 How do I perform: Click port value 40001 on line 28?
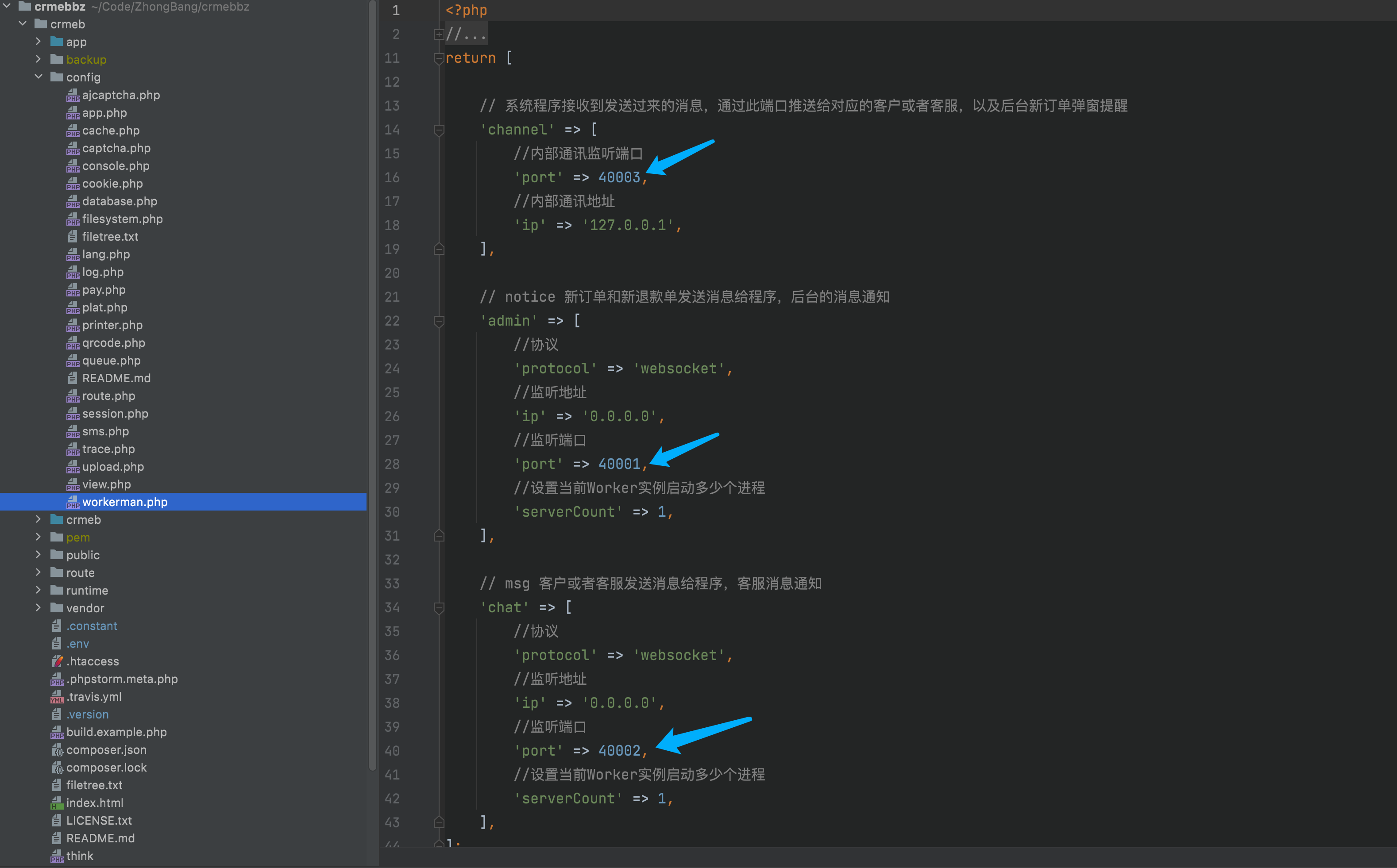(619, 464)
